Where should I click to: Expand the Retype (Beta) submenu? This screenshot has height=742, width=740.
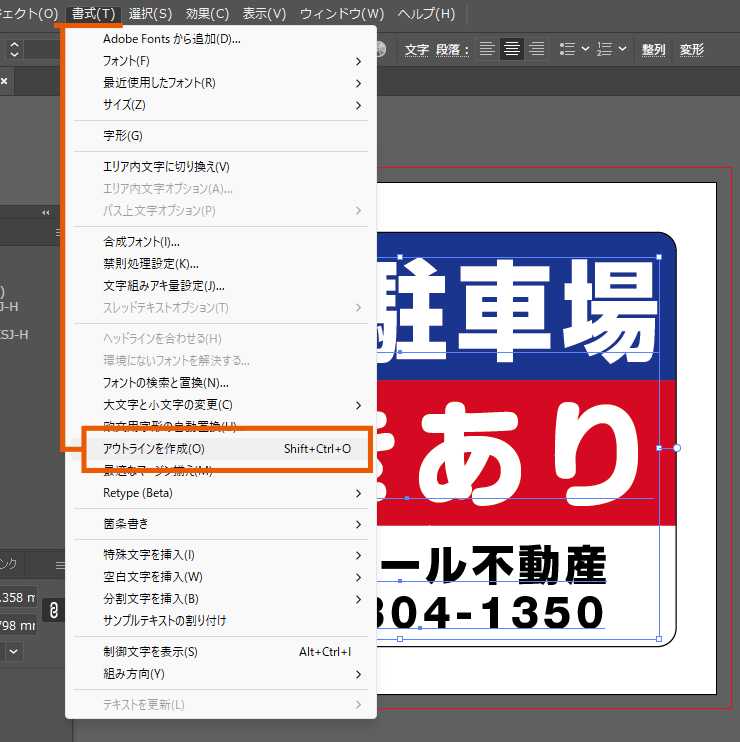[220, 493]
